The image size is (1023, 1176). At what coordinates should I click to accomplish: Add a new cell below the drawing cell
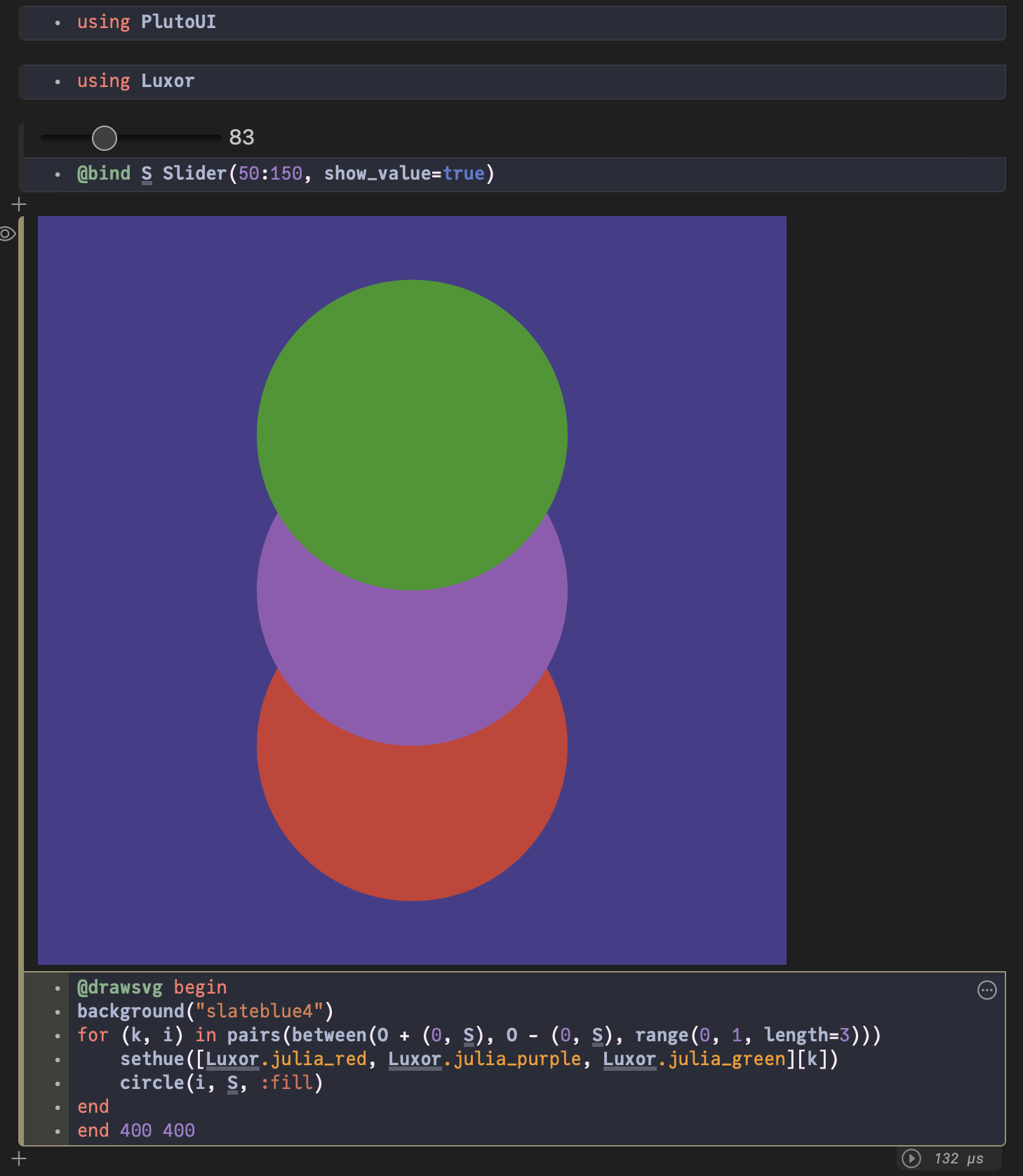19,1158
